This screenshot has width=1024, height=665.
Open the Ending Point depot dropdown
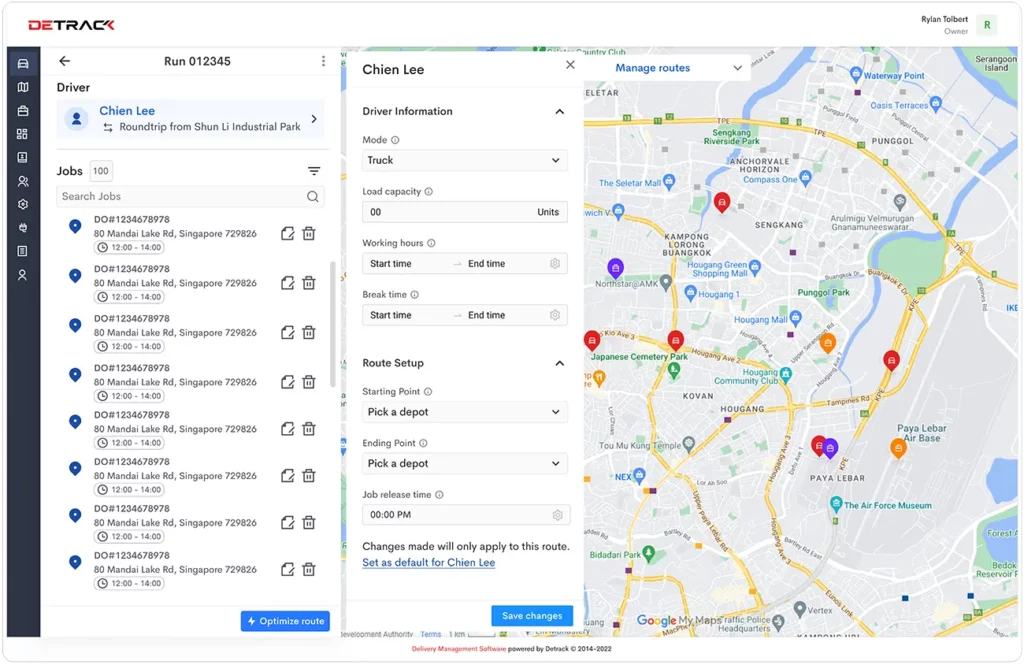pyautogui.click(x=464, y=463)
